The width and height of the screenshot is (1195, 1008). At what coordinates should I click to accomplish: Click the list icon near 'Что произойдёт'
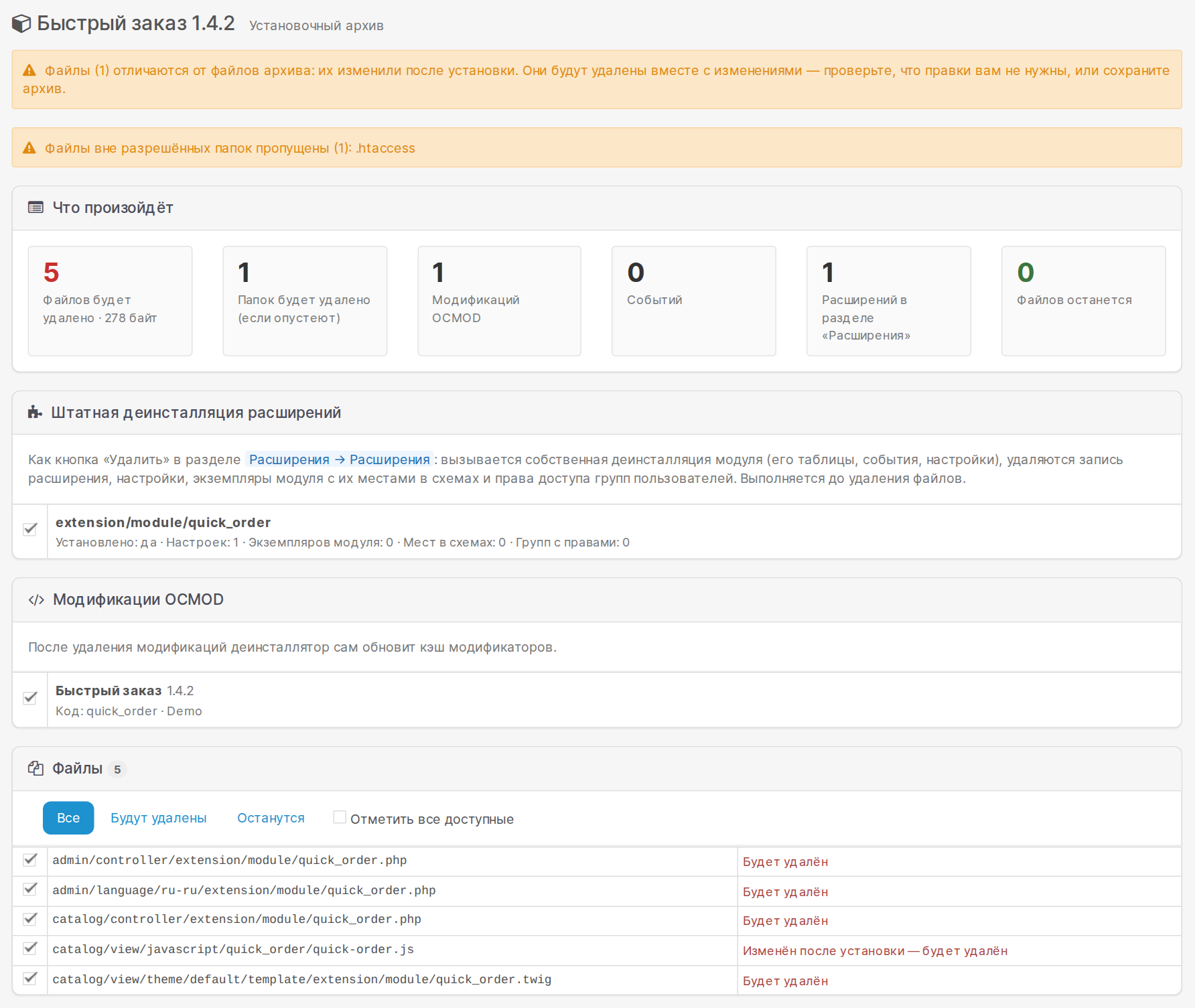[x=36, y=208]
